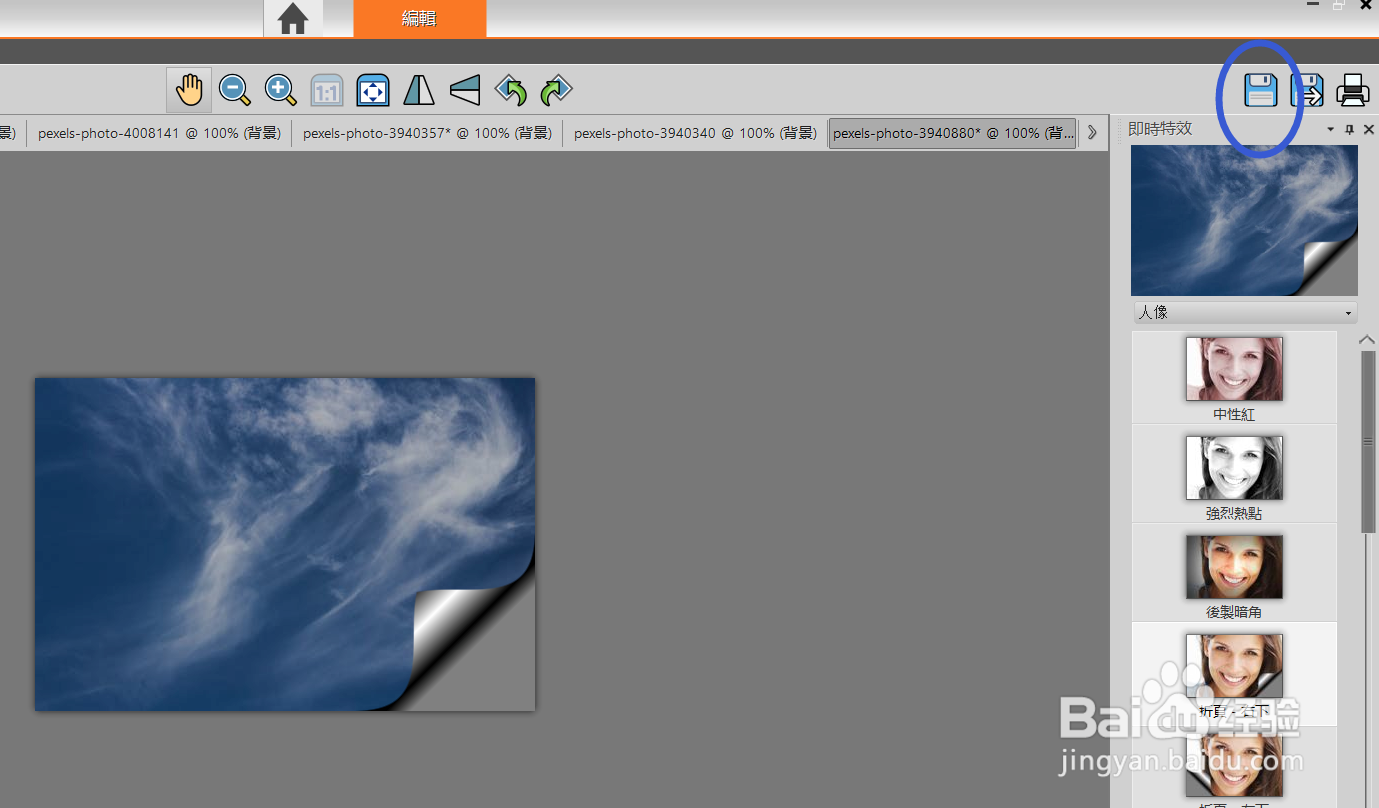1379x808 pixels.
Task: Open the 人像 effect category dropdown
Action: 1245,313
